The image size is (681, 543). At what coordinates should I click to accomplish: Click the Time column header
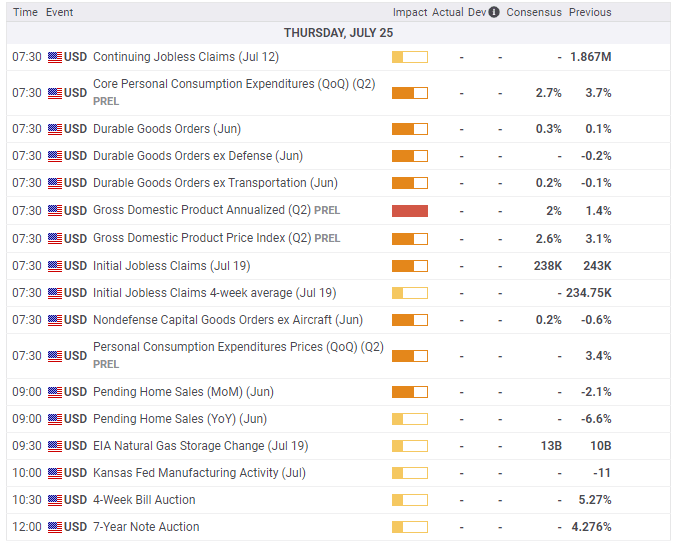click(25, 12)
